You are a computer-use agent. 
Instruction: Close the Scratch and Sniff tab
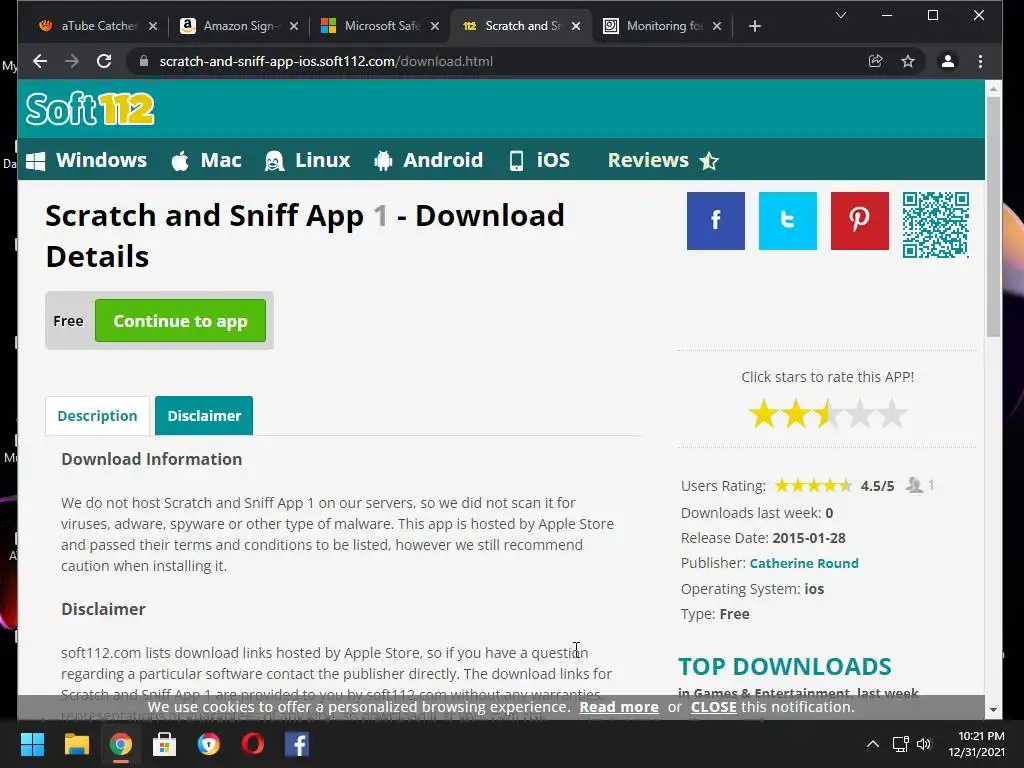(x=576, y=26)
